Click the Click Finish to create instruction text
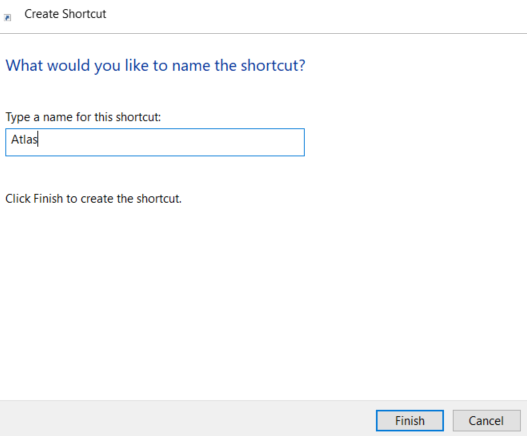The image size is (527, 436). 93,199
